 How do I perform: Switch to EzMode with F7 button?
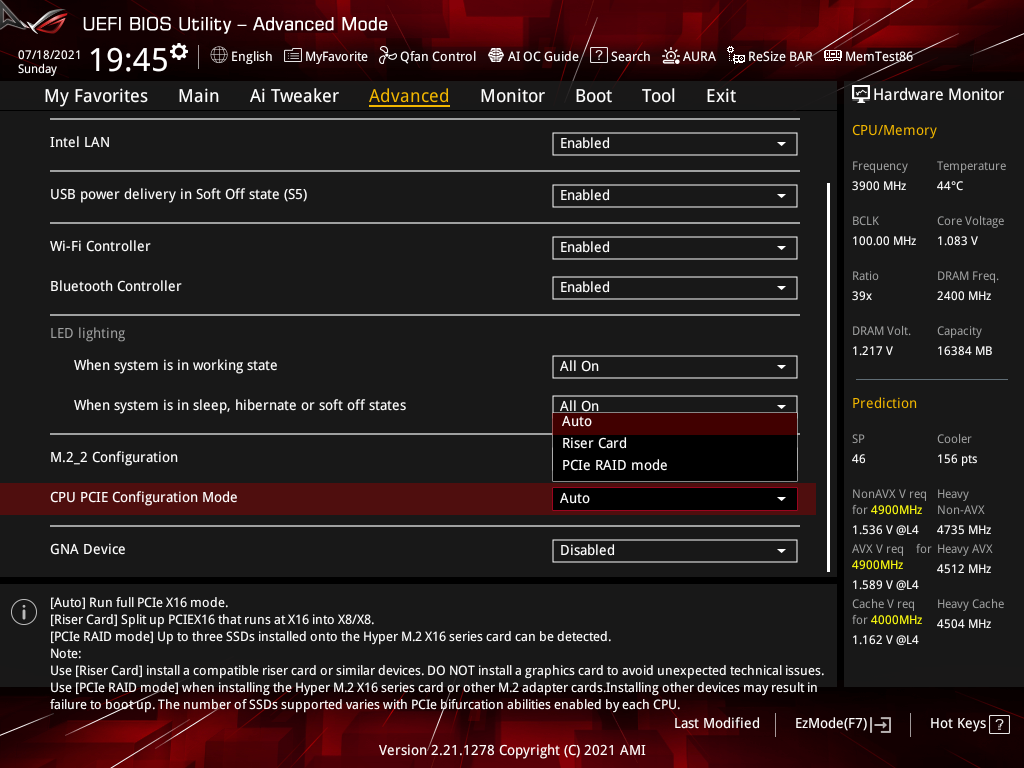pos(842,723)
